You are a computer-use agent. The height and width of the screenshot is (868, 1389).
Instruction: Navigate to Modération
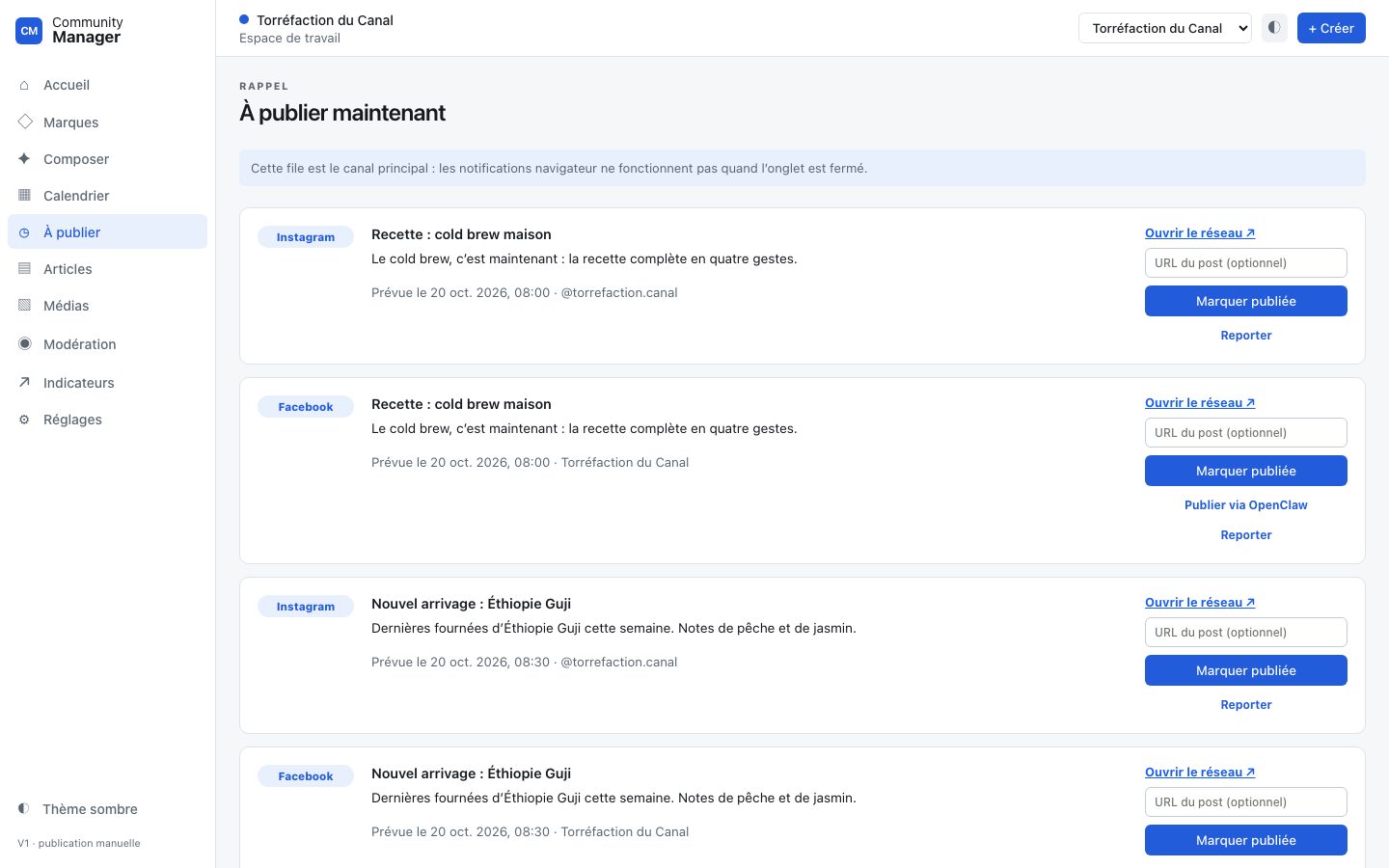coord(107,344)
